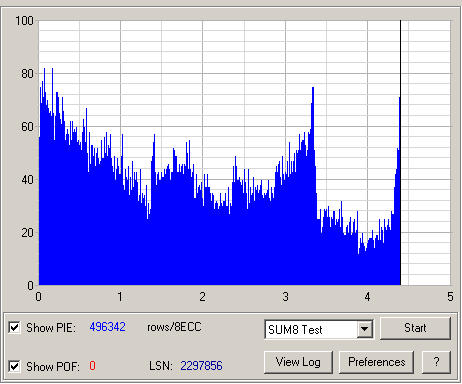Viewport: 462px width, 384px height.
Task: Click the LSN label
Action: 161,366
